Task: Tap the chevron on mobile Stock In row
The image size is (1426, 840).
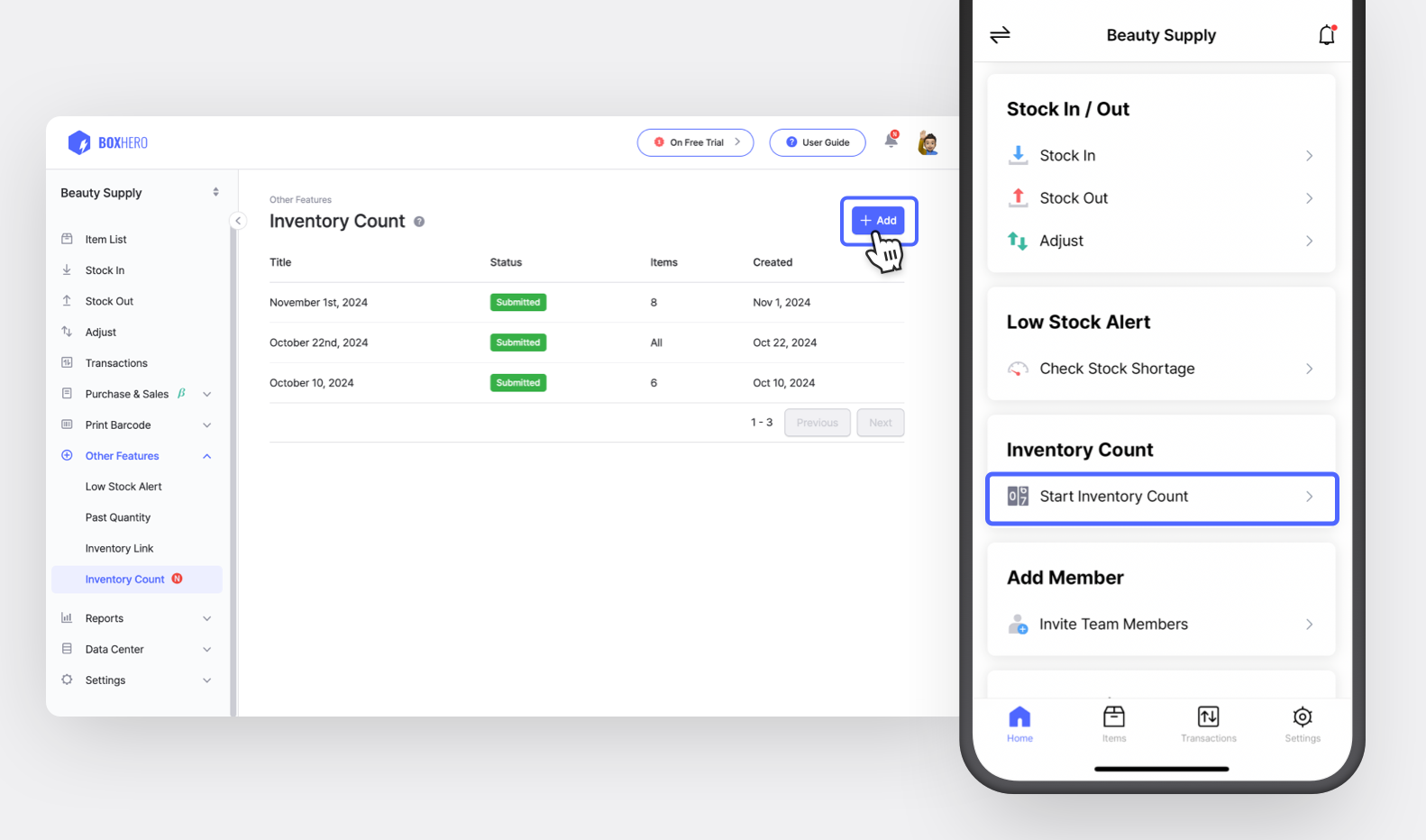Action: (1309, 156)
